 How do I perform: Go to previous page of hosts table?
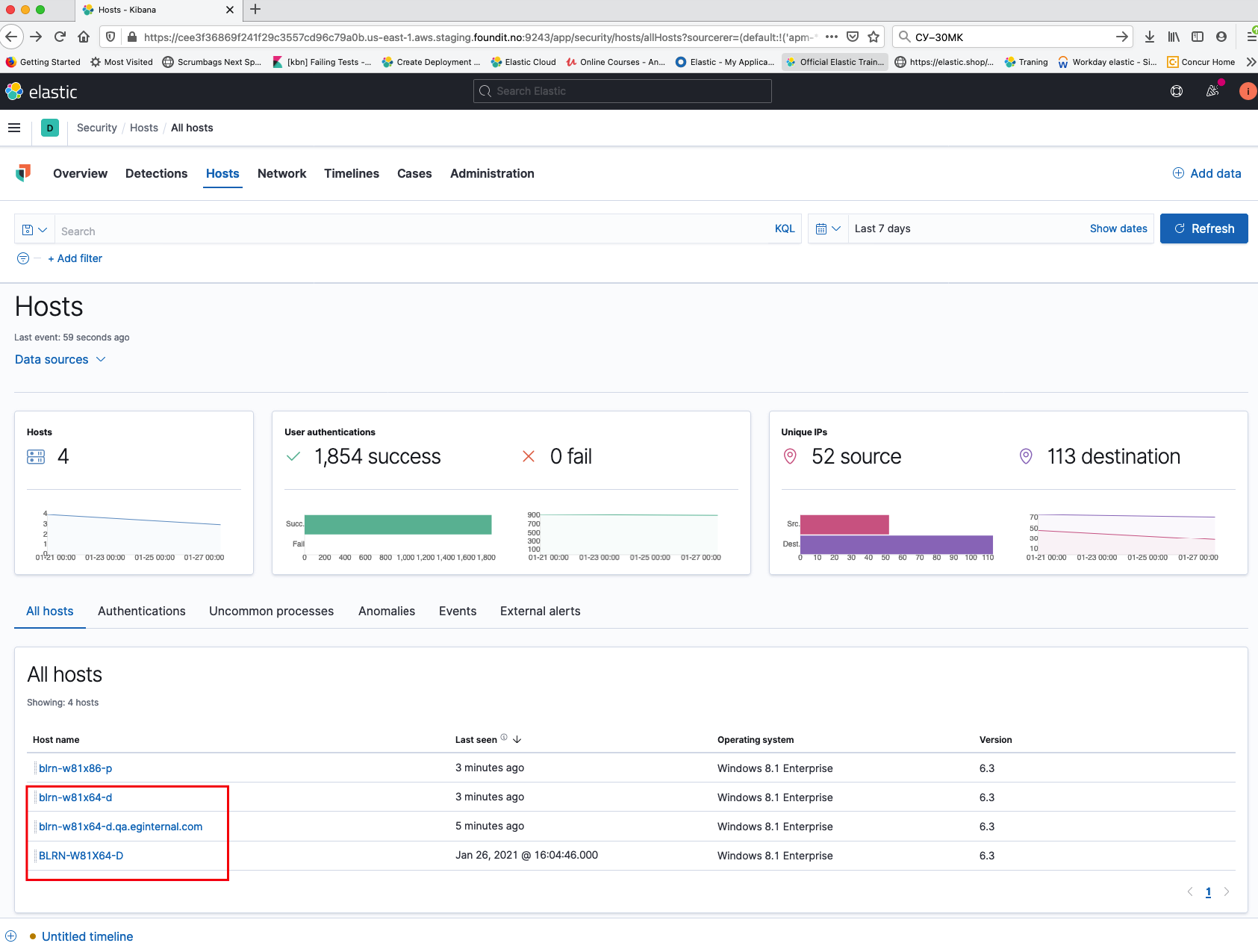(1190, 892)
